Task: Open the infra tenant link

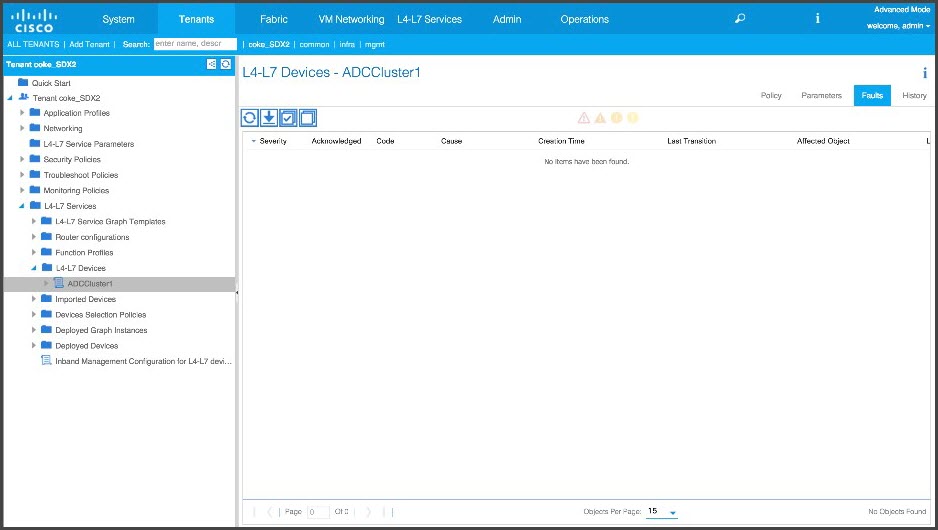Action: pyautogui.click(x=347, y=44)
